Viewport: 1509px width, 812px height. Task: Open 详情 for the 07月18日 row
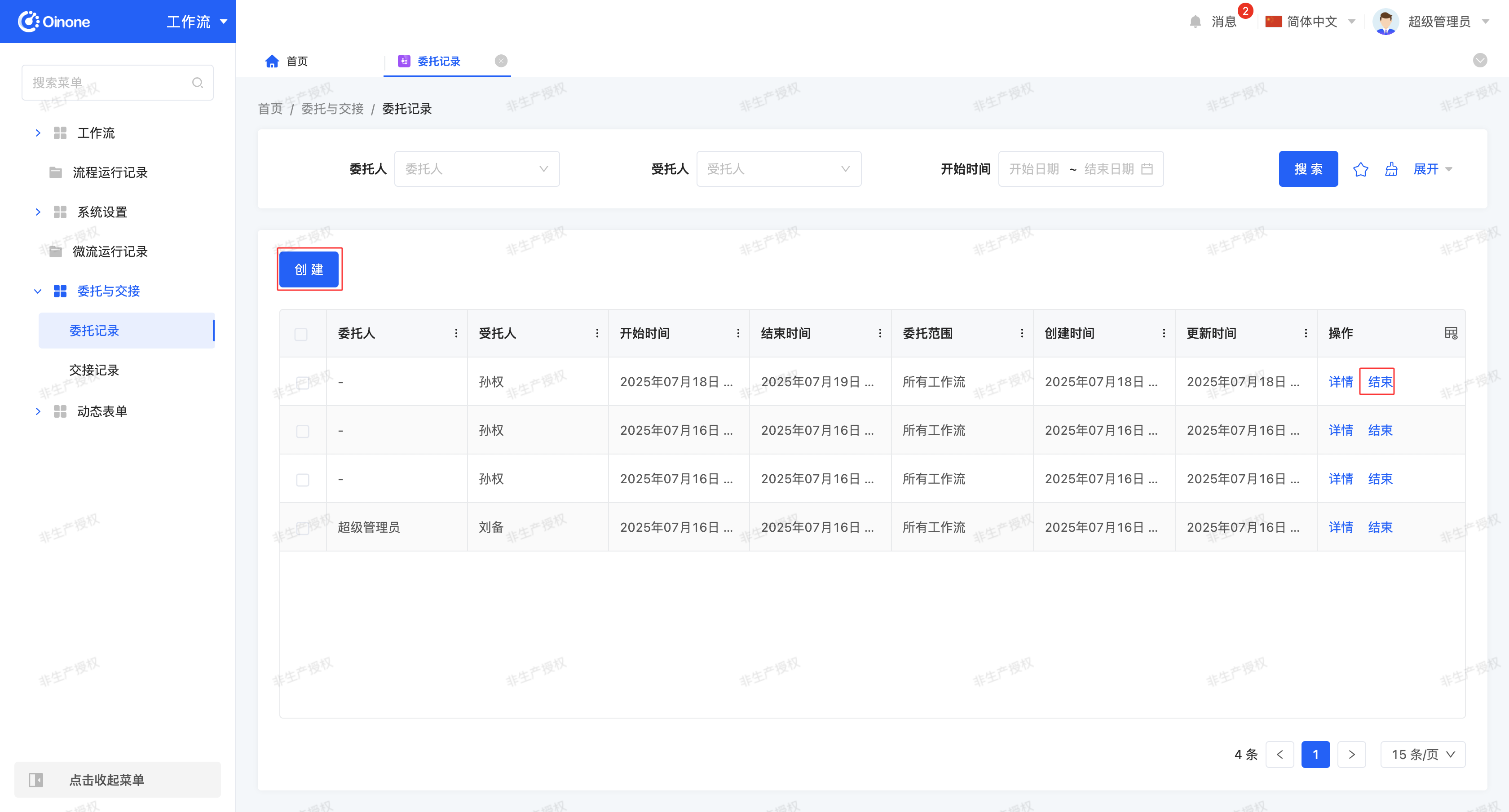tap(1341, 382)
